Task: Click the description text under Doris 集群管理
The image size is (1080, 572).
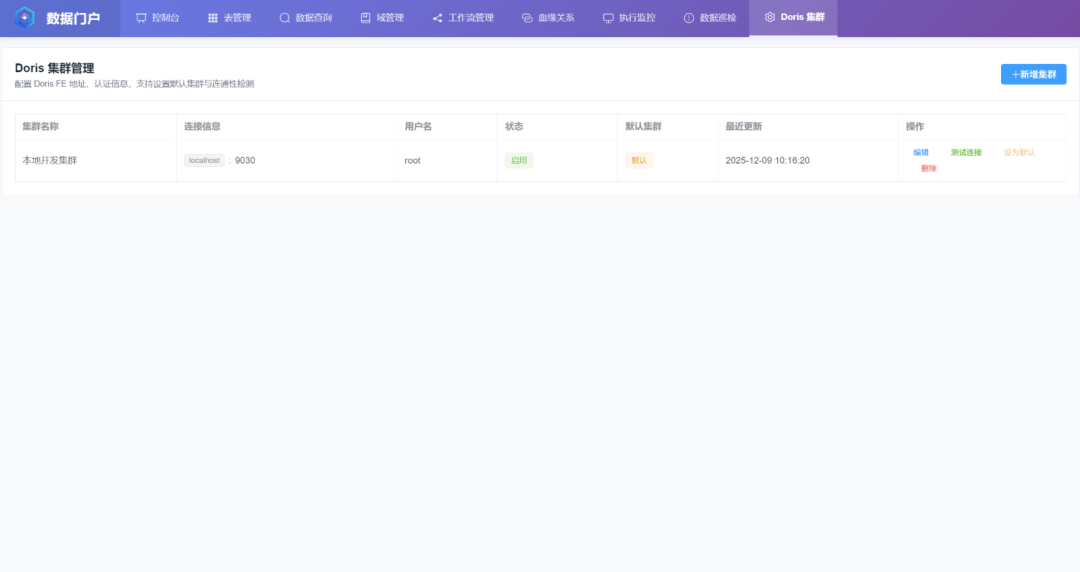Action: tap(134, 84)
